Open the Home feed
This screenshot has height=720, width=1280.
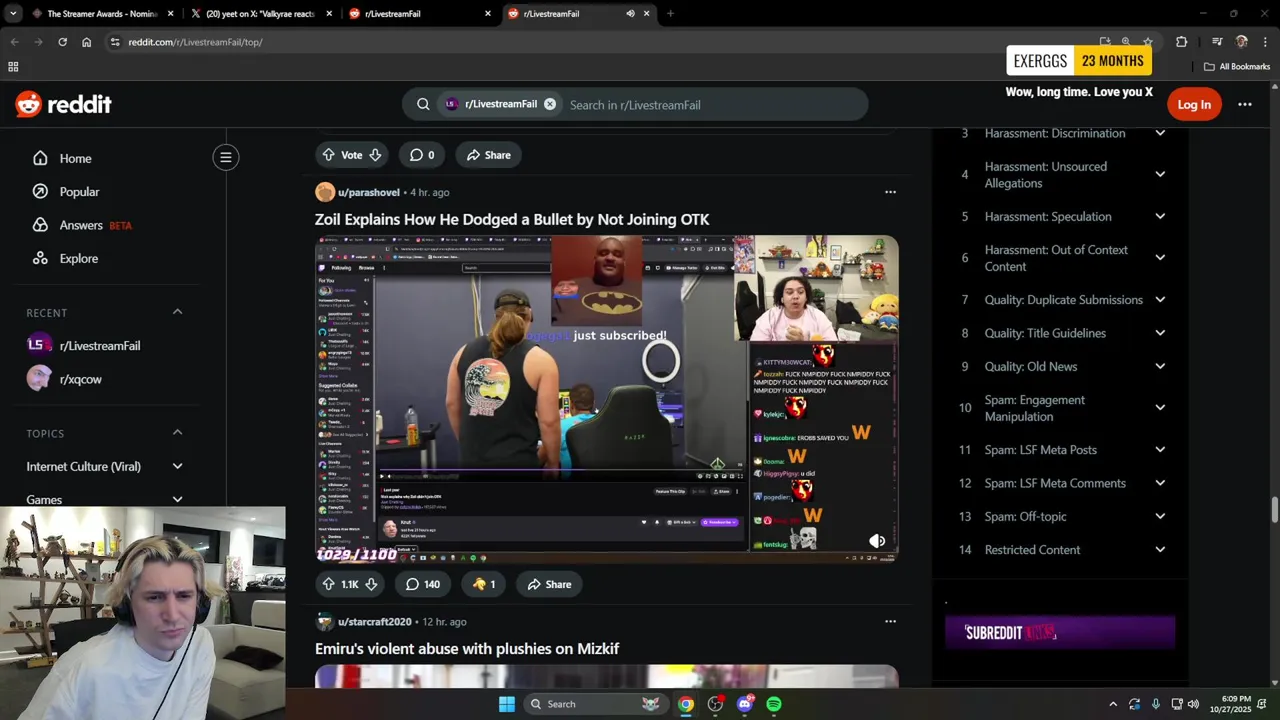(75, 158)
